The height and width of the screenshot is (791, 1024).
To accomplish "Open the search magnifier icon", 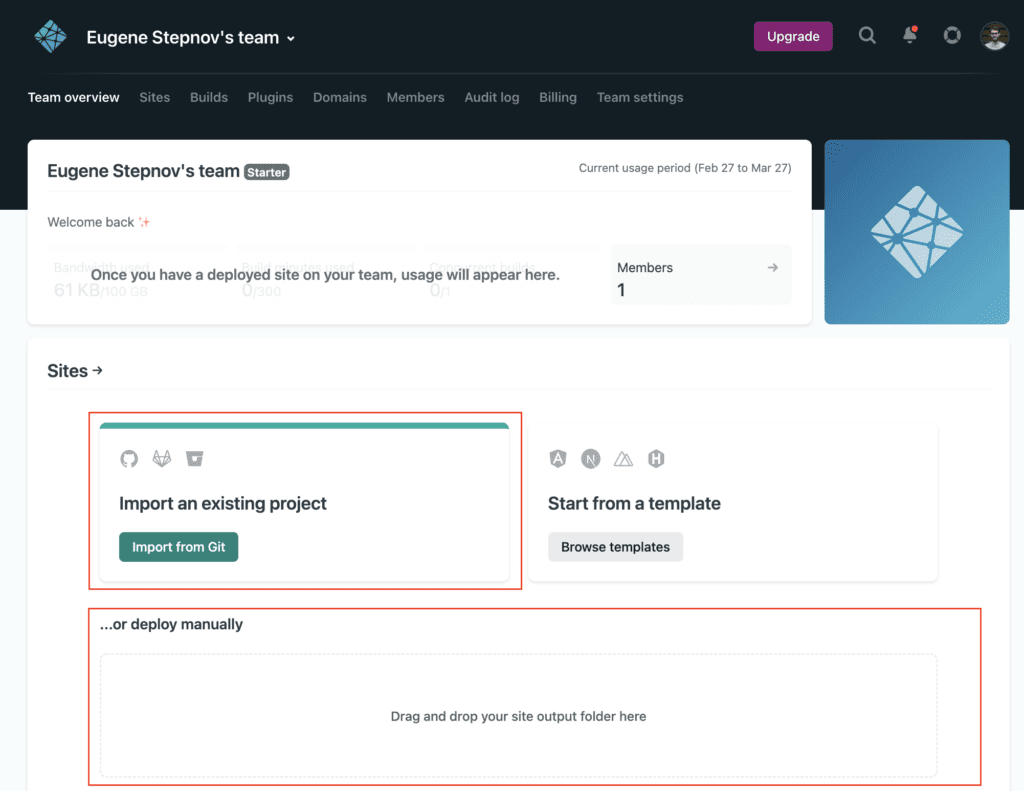I will (867, 35).
